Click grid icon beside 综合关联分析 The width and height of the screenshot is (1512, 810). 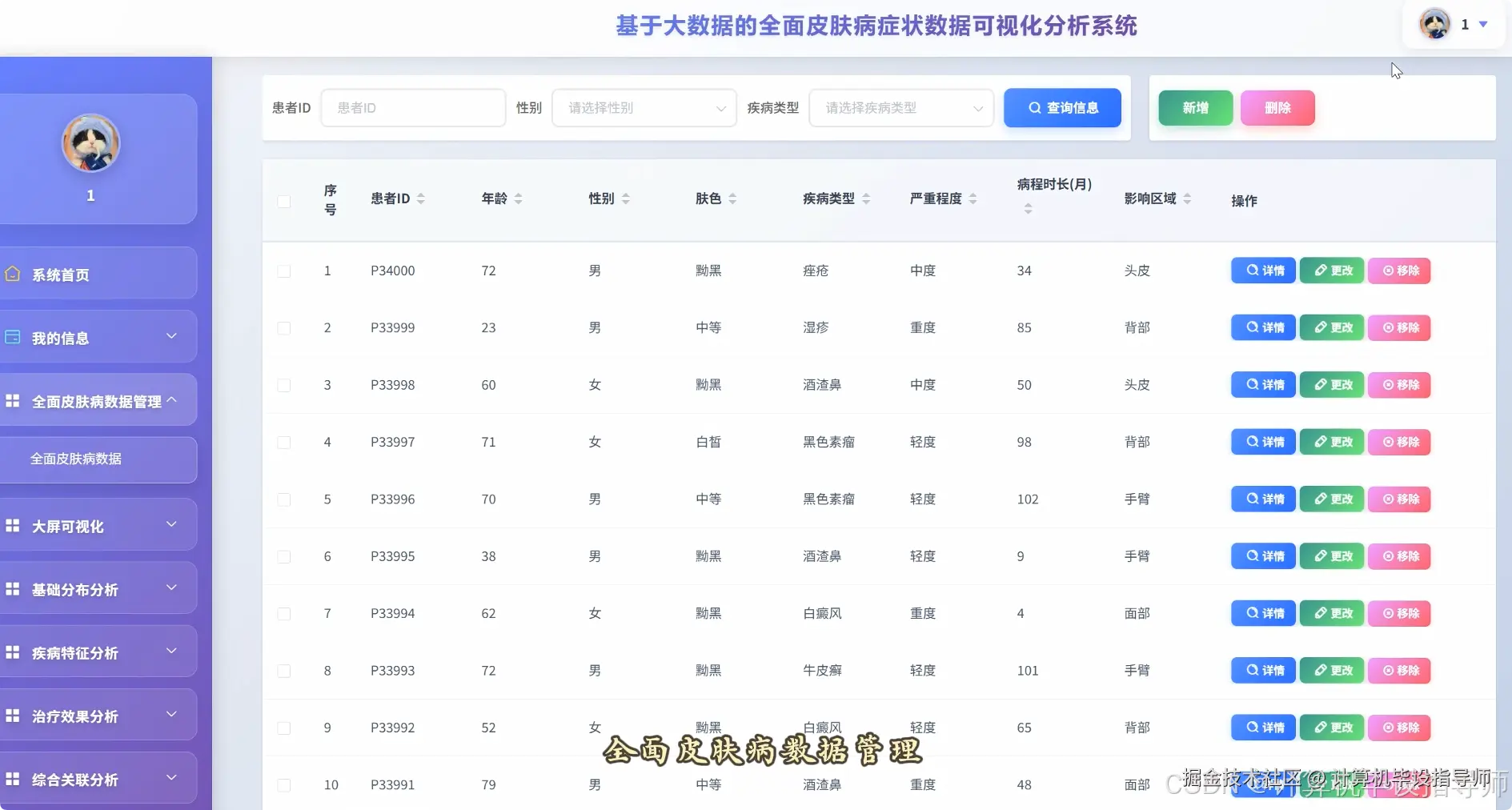tap(12, 779)
